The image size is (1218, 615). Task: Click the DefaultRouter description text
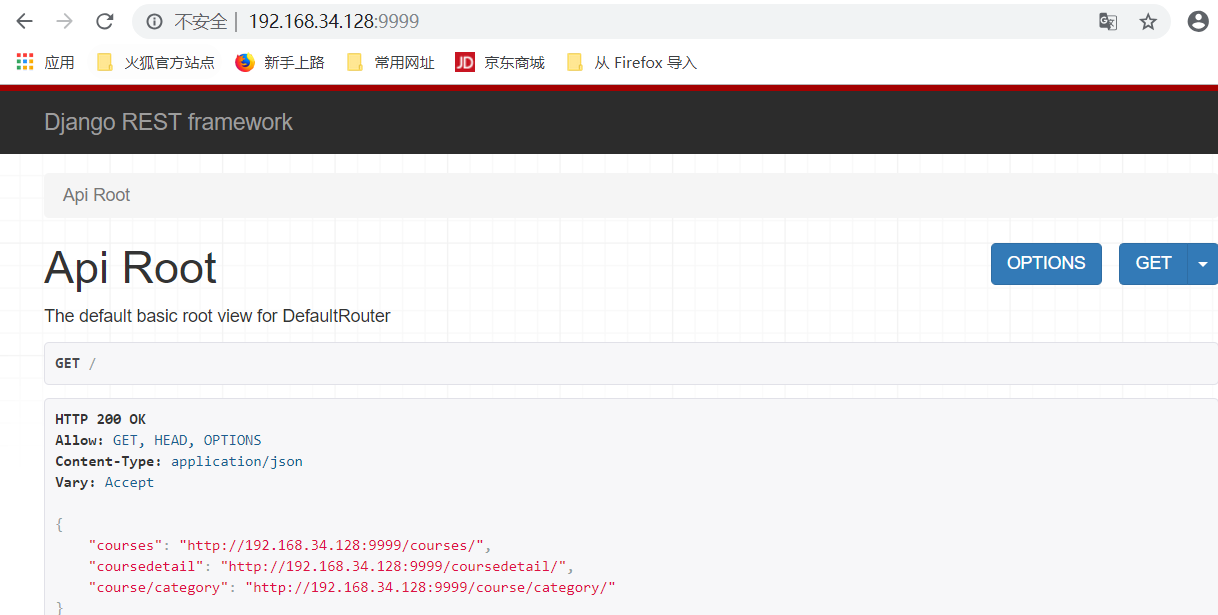pyautogui.click(x=217, y=316)
